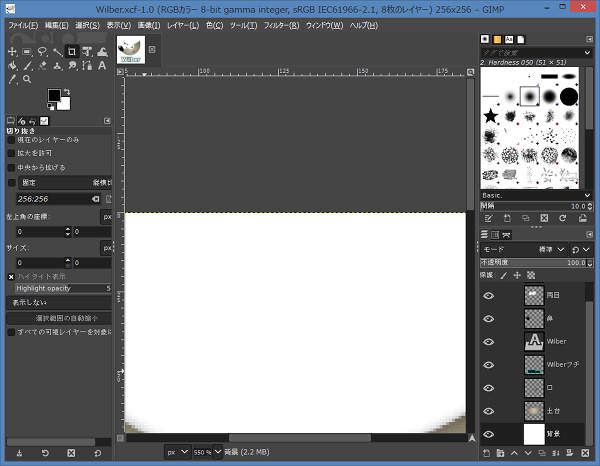
Task: Toggle visibility of the 背景 layer
Action: [489, 434]
